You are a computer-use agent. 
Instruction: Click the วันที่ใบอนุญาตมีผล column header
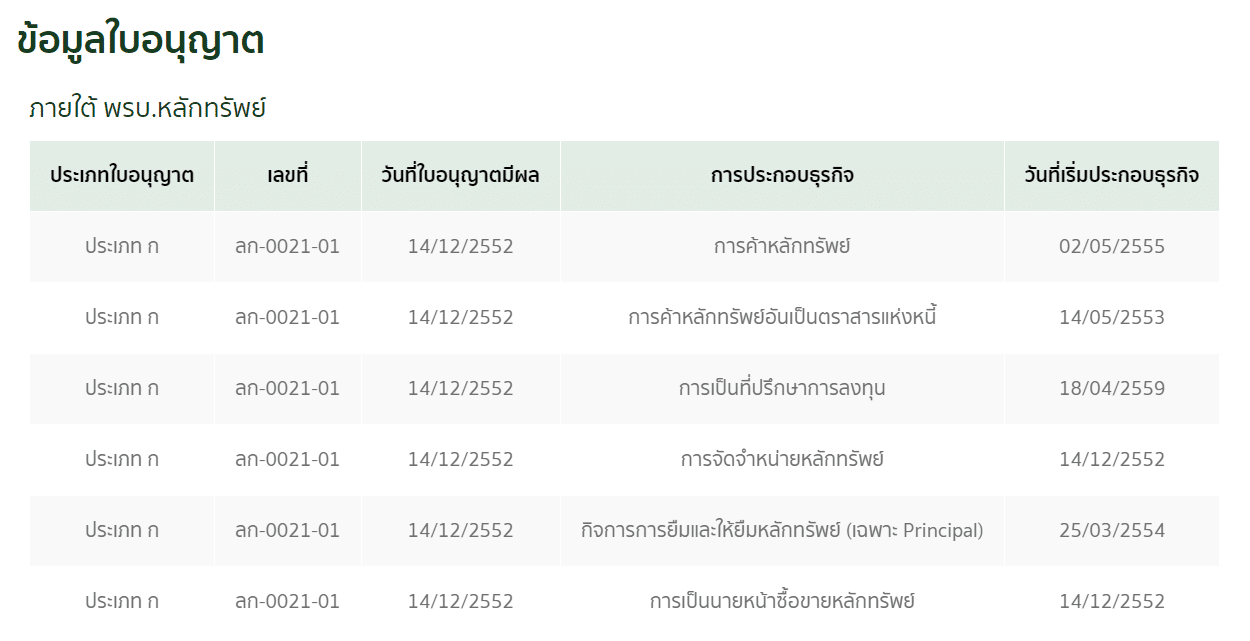point(461,176)
